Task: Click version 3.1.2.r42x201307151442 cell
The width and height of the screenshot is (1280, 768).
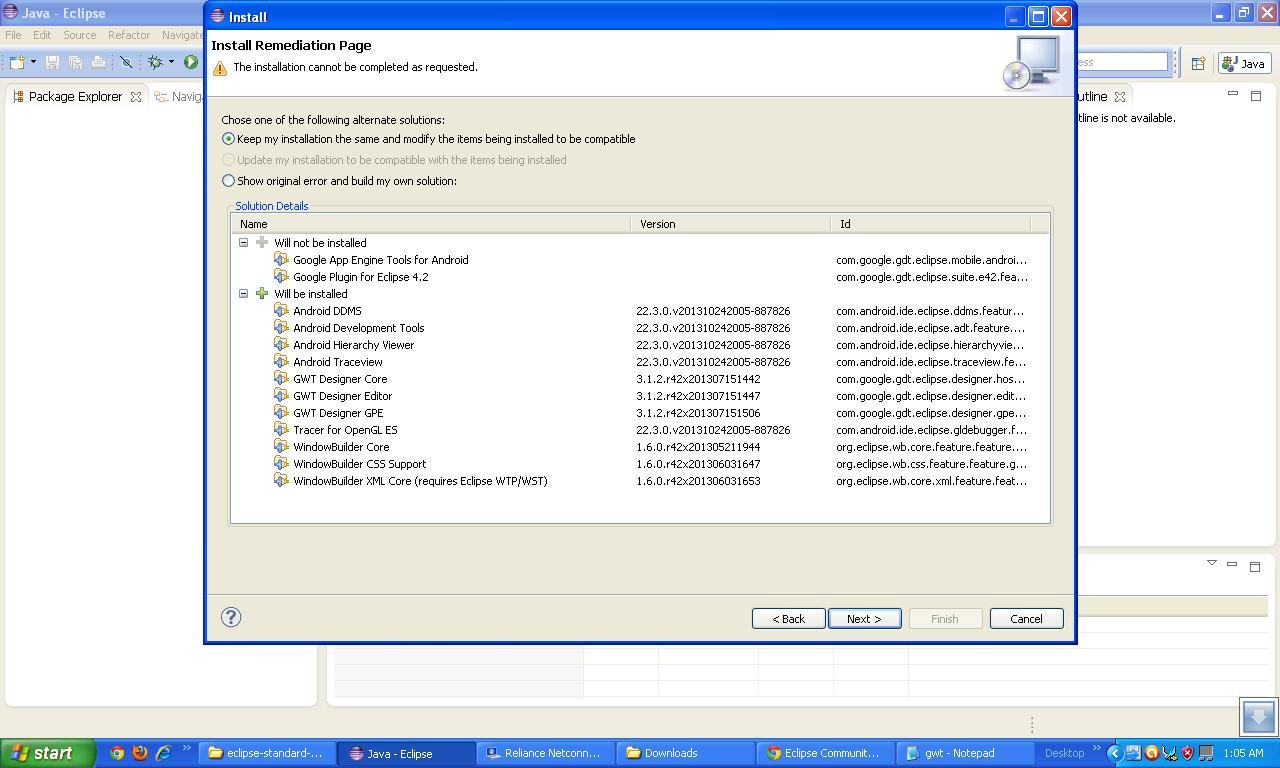Action: tap(698, 379)
